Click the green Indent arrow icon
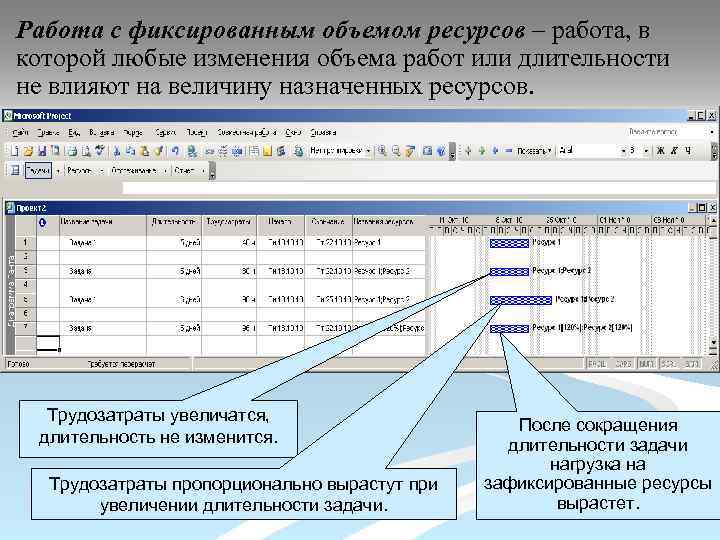720x540 pixels. (x=482, y=151)
